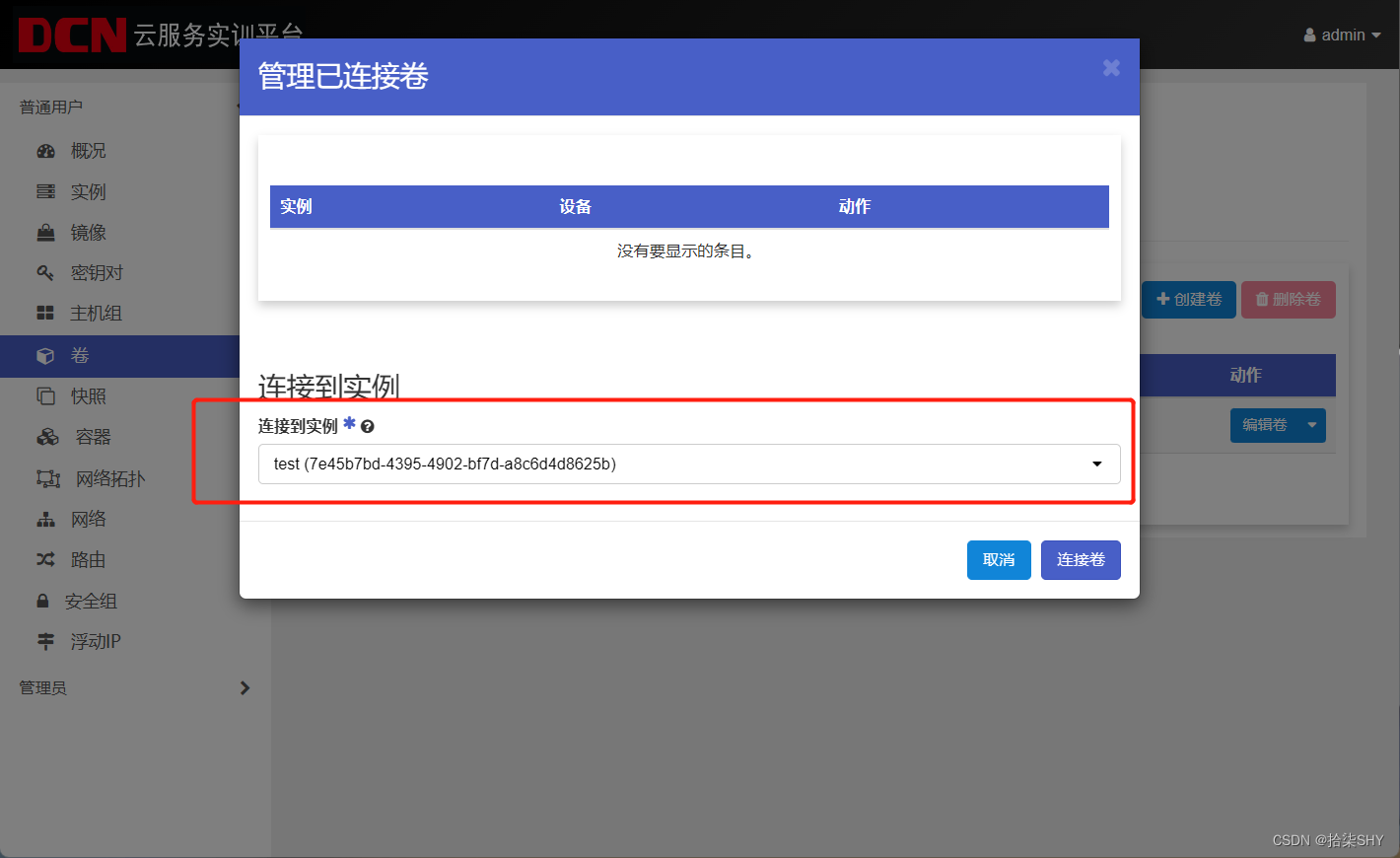Click the 管理已连接卷 dialog title
This screenshot has height=858, width=1400.
[343, 76]
